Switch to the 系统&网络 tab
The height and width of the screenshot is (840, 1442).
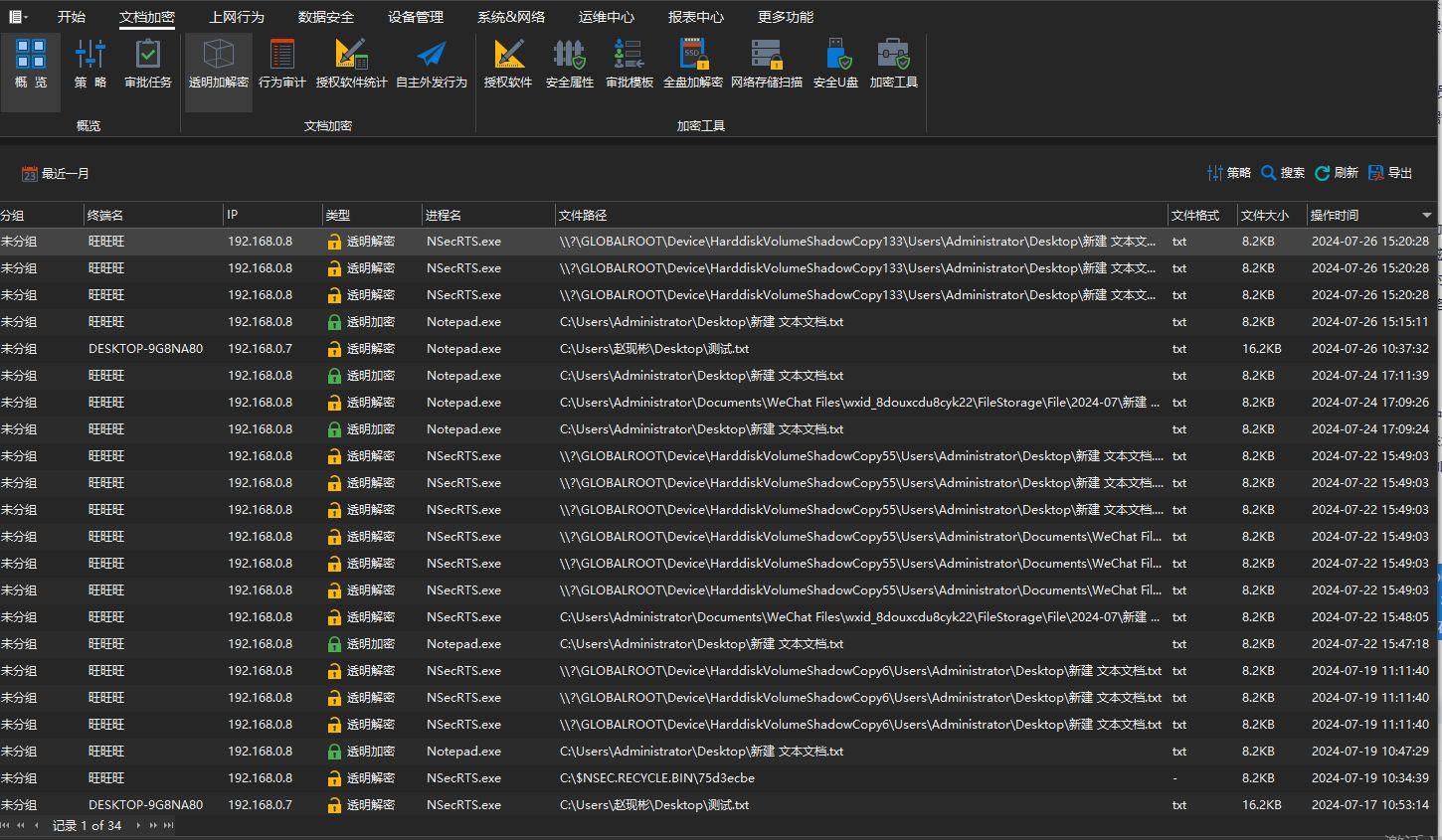coord(511,17)
